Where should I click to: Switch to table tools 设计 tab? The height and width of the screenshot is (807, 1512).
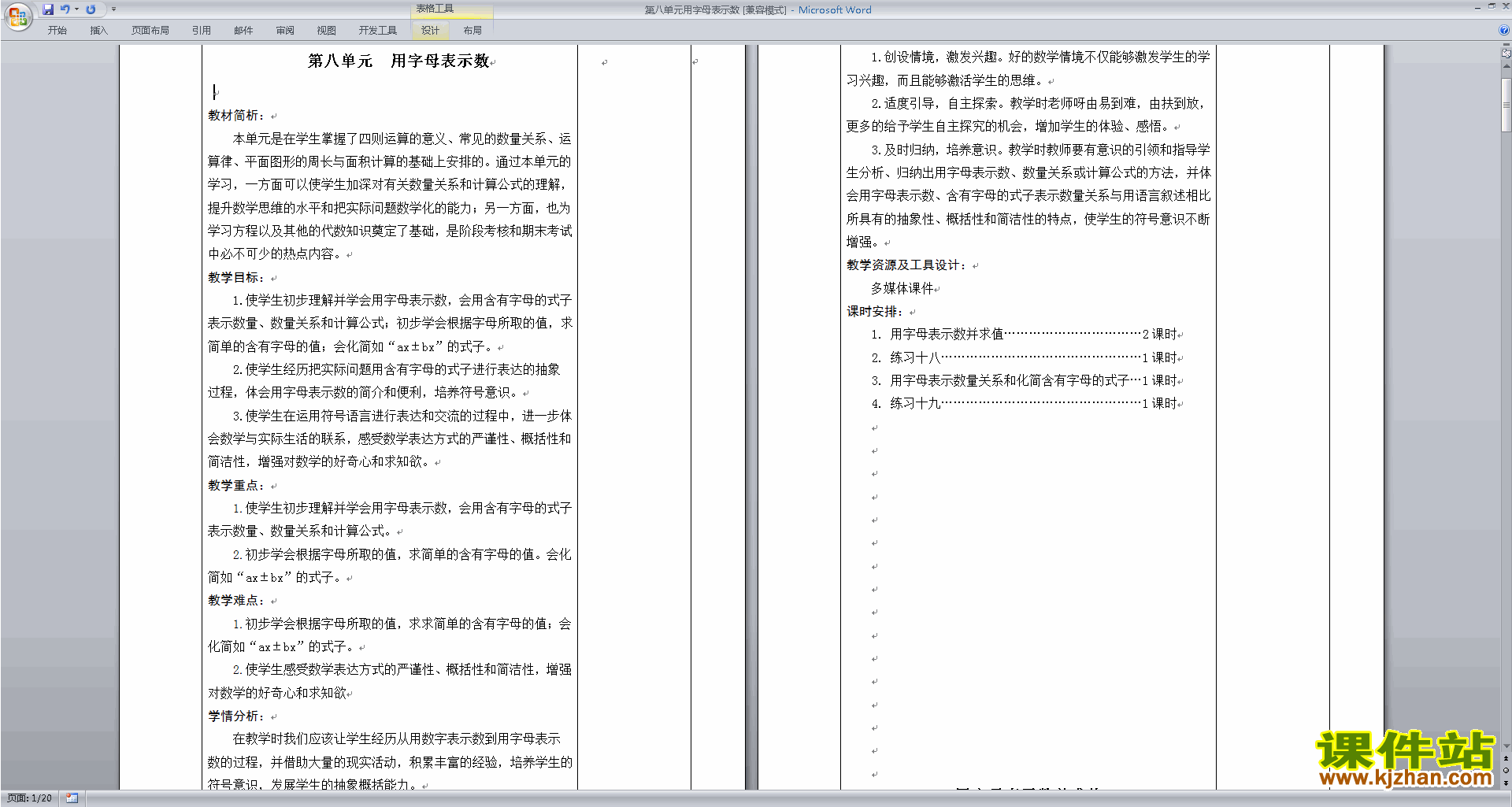pyautogui.click(x=430, y=31)
